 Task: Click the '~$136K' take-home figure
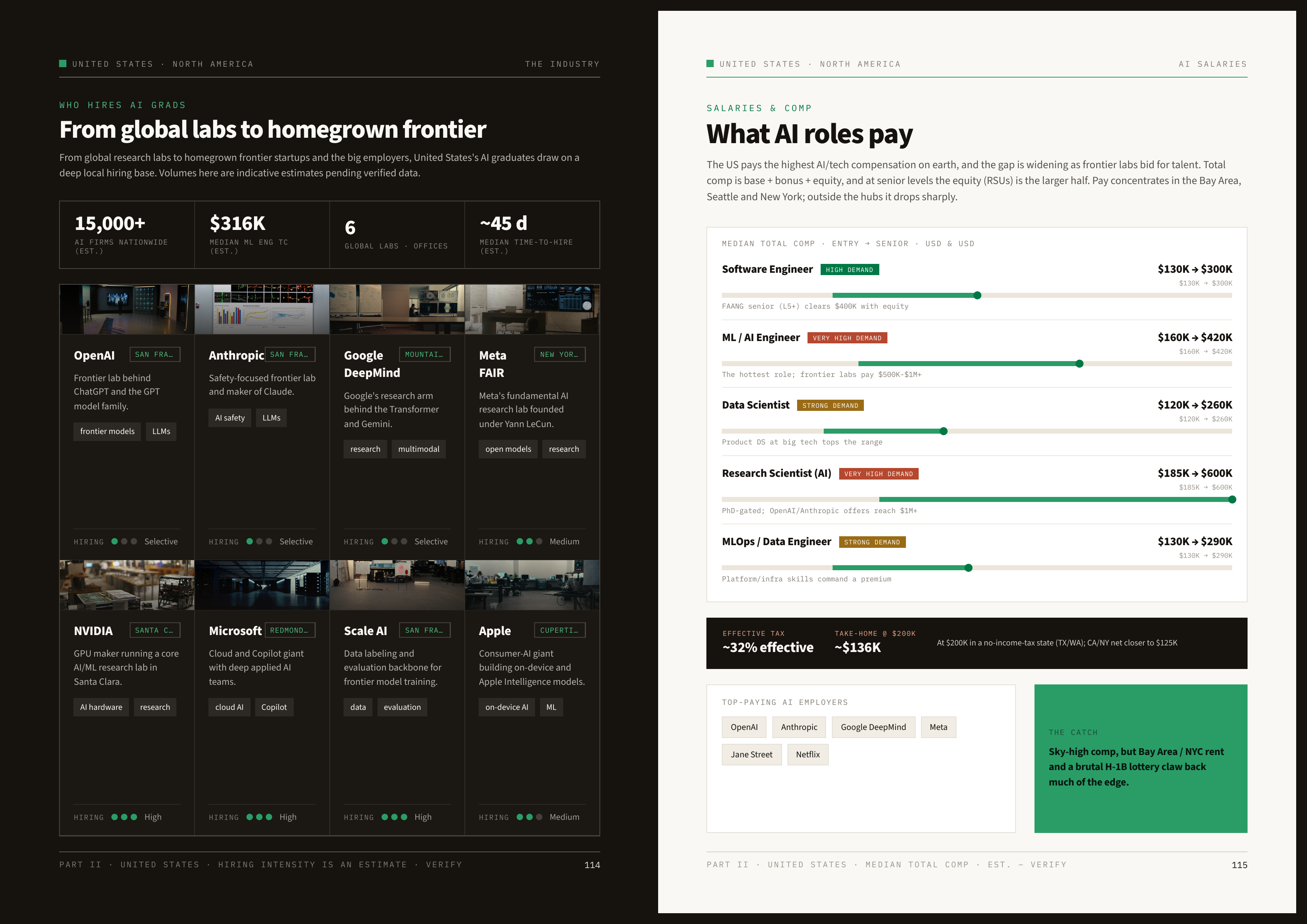click(x=857, y=647)
